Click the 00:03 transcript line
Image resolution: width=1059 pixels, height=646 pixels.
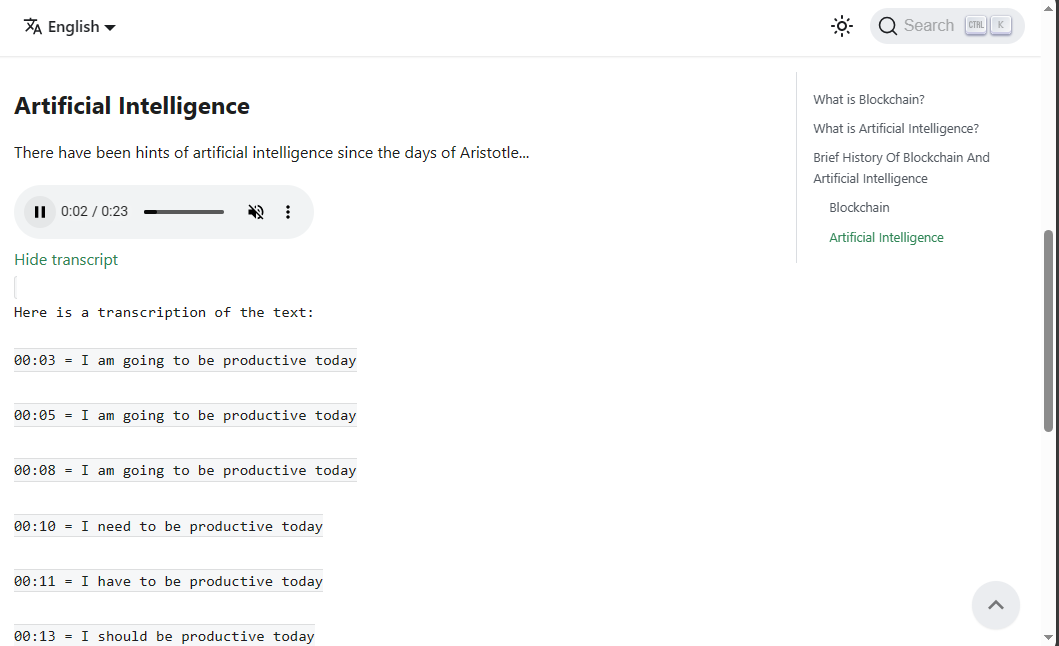[x=185, y=361]
